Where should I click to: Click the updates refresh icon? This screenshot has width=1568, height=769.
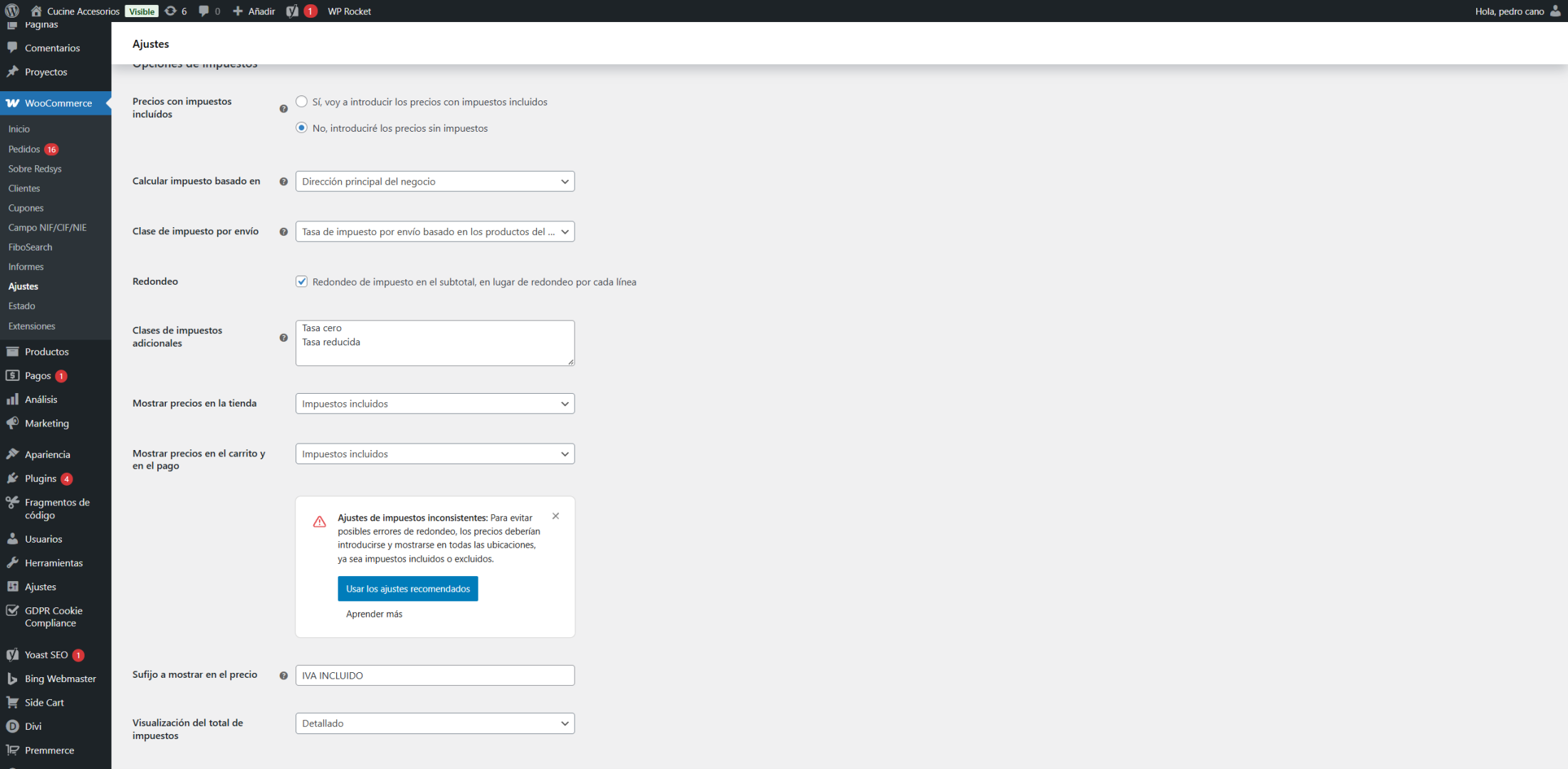click(x=171, y=11)
